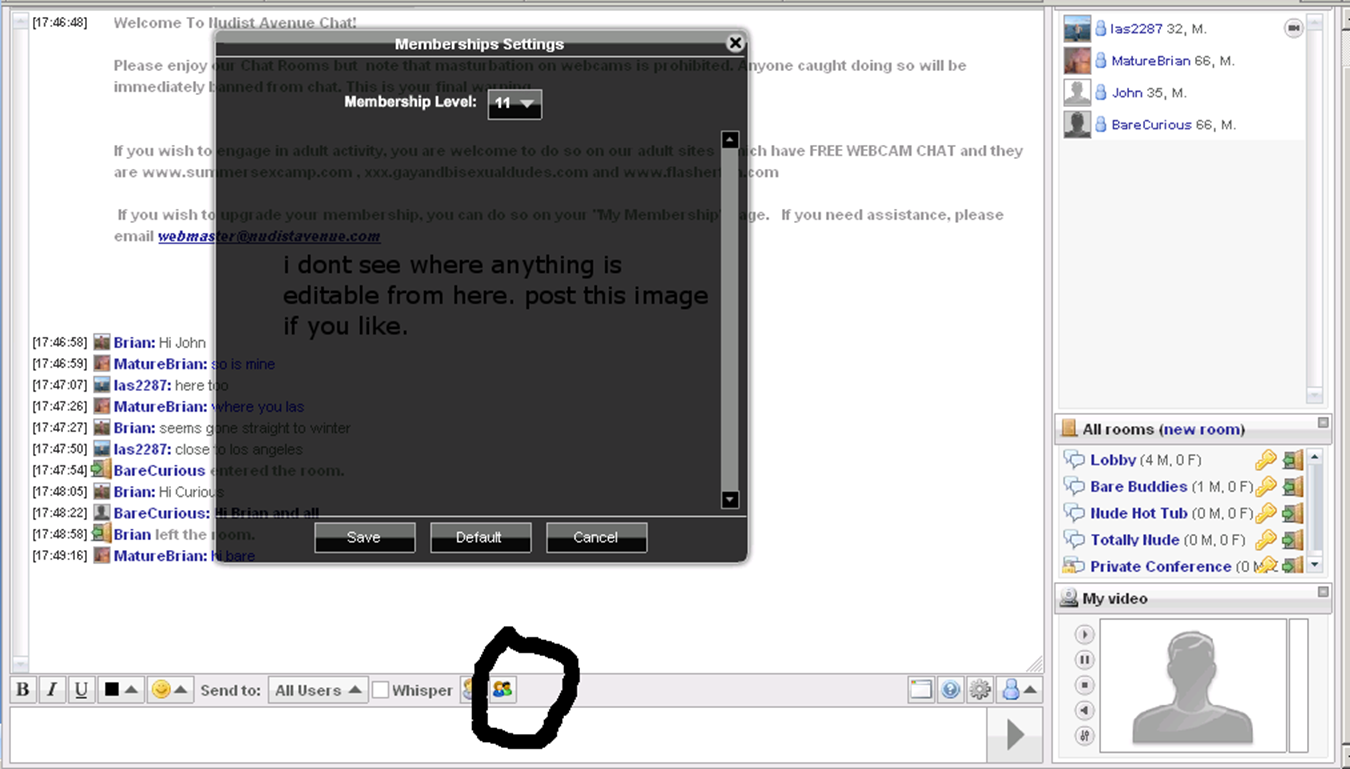Click the new room link
Screen dimensions: 1350x769
pyautogui.click(x=1202, y=429)
